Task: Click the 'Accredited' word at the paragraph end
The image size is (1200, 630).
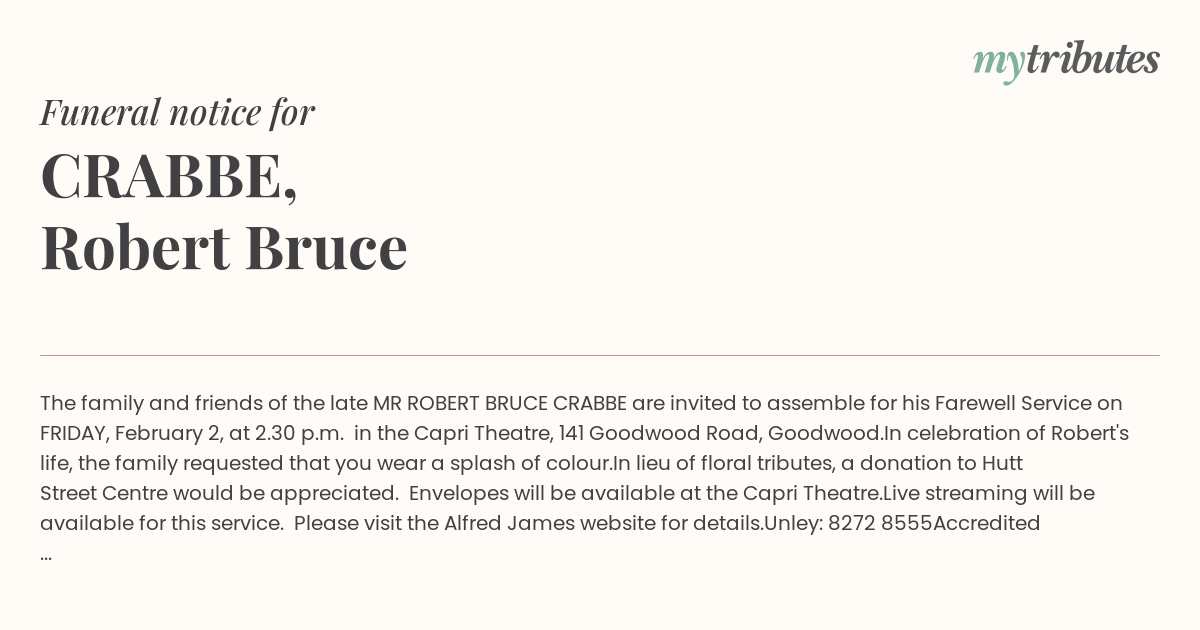Action: (x=987, y=523)
